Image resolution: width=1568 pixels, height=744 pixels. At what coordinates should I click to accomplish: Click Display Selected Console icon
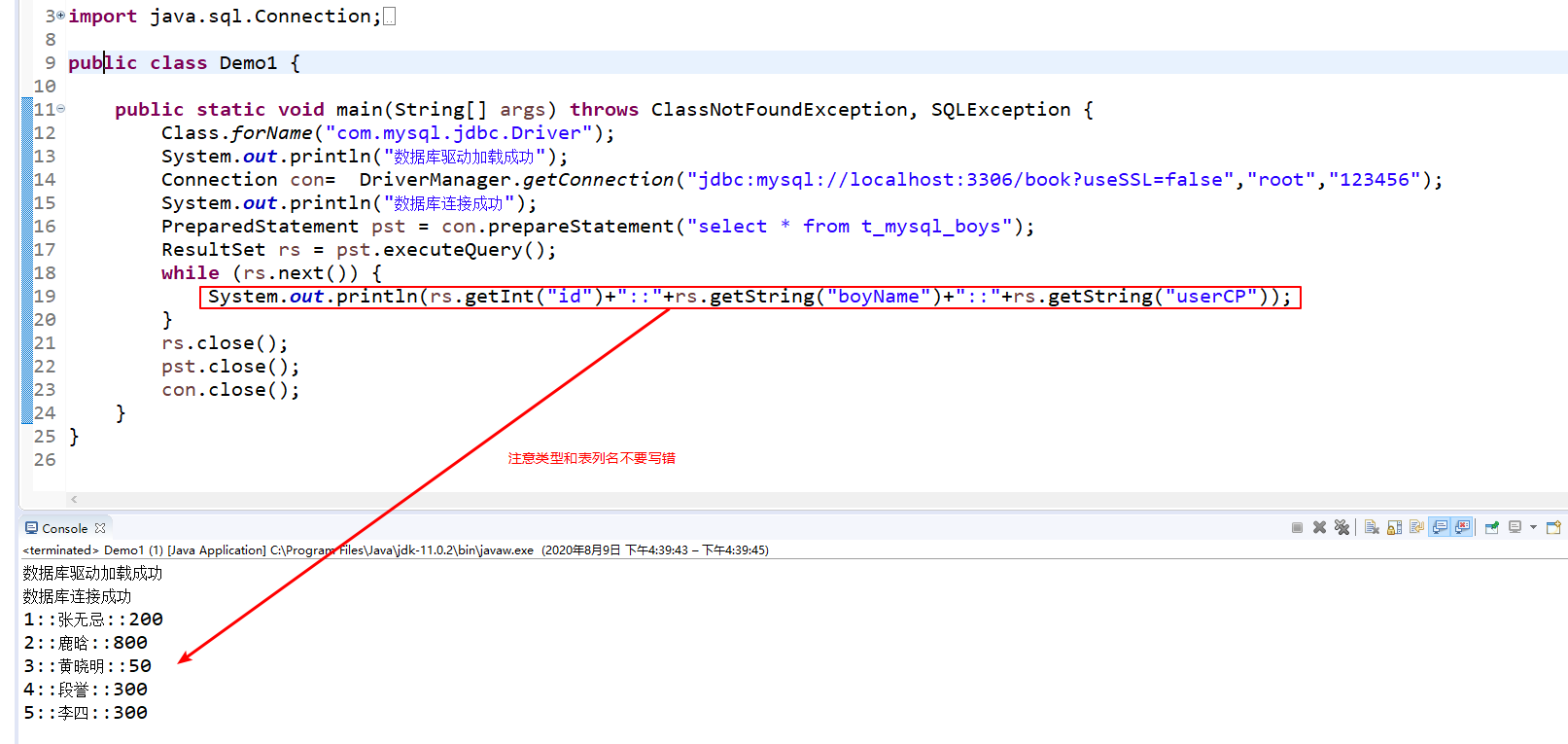pyautogui.click(x=1515, y=527)
